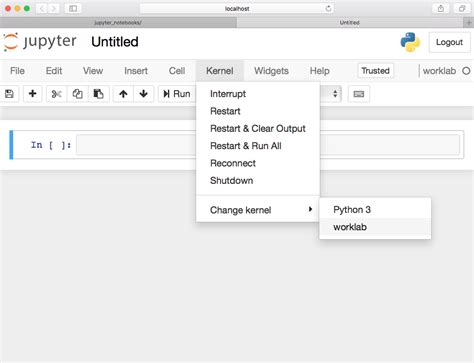
Task: Click the kernel idle indicator circle
Action: (x=466, y=71)
